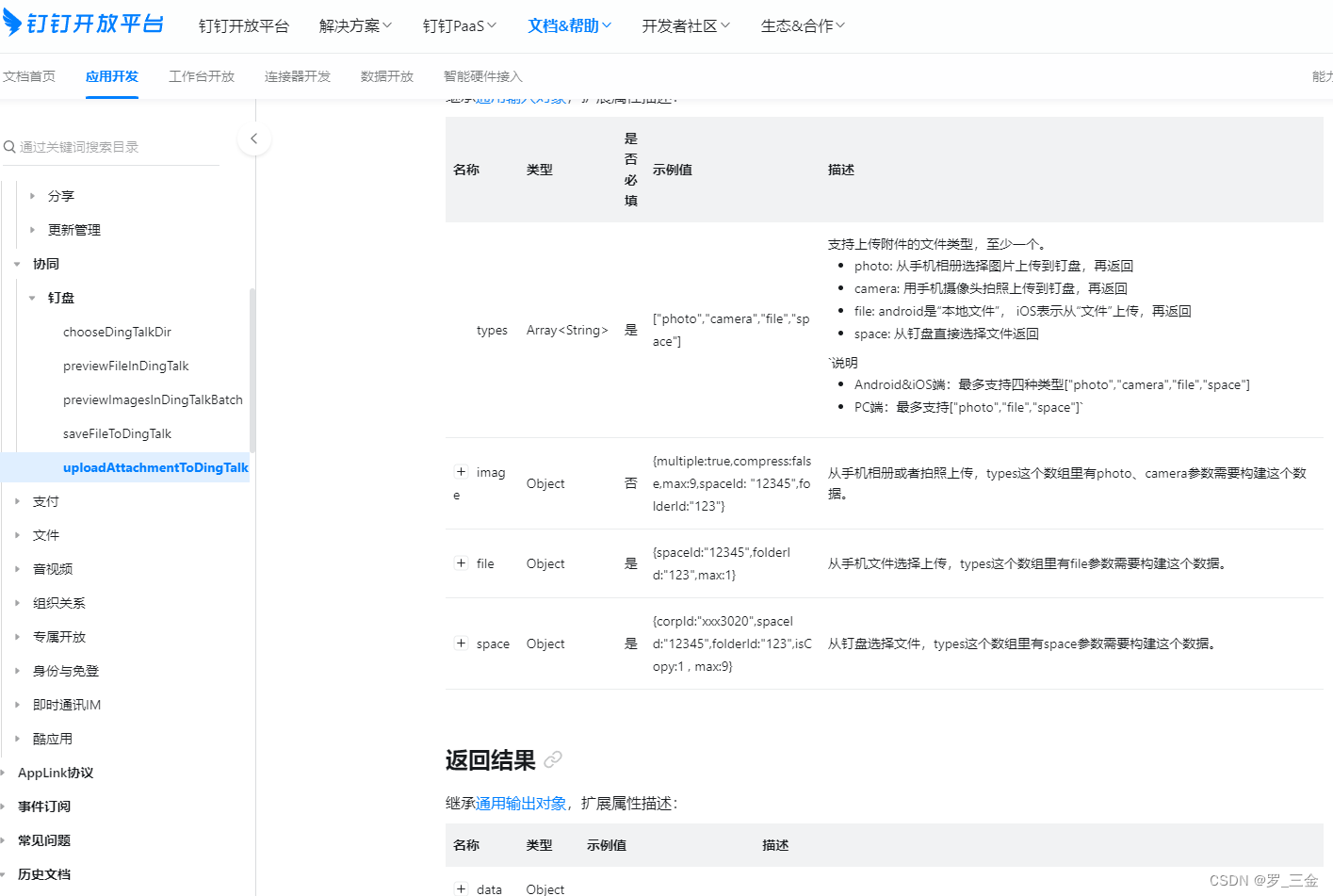Switch to the 连接器开发 tab

tap(298, 76)
